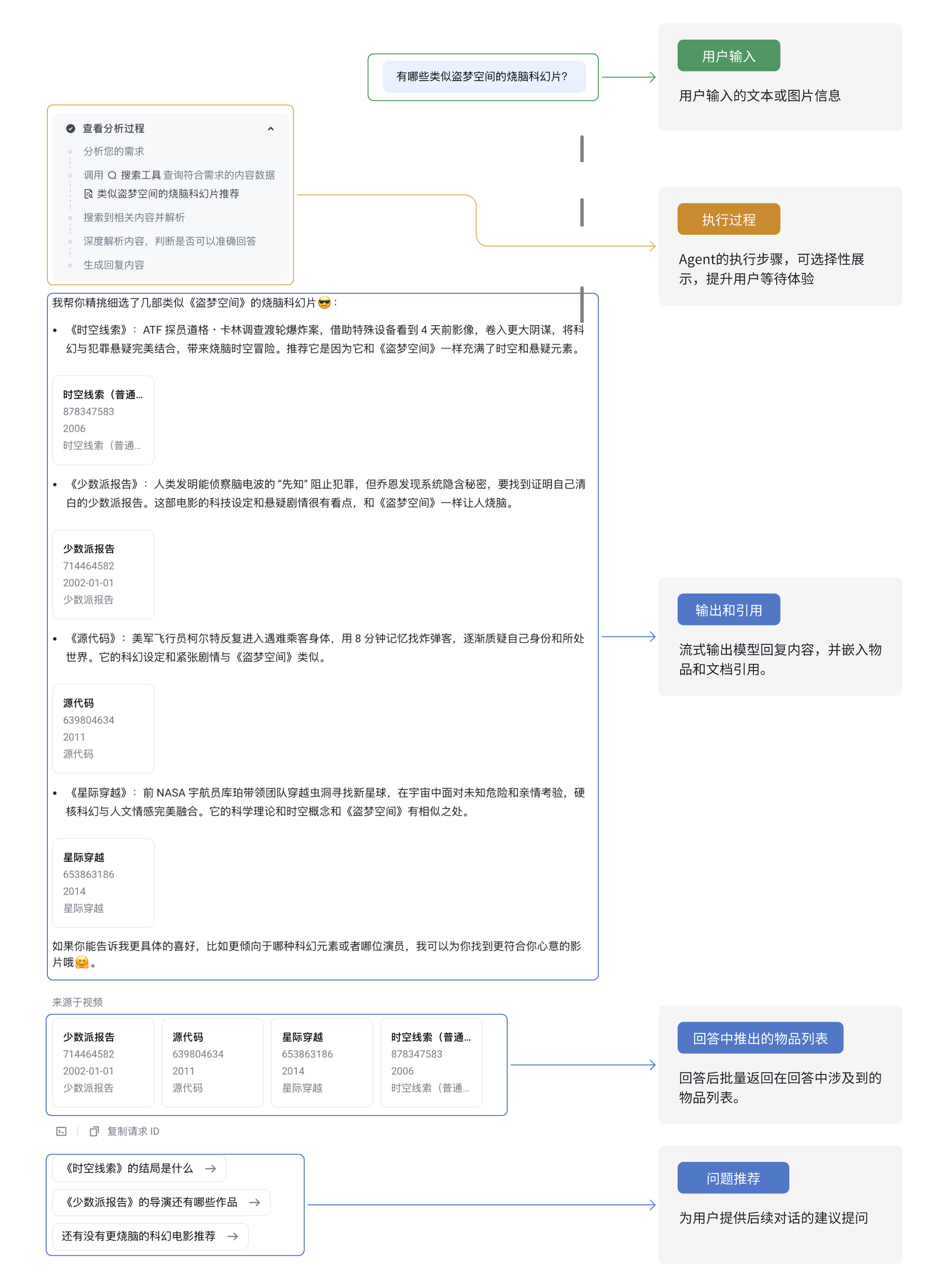Screen dimensions: 926x1288
Task: Click year 2014 in the reply's 星际穿越 card
Action: (x=74, y=892)
